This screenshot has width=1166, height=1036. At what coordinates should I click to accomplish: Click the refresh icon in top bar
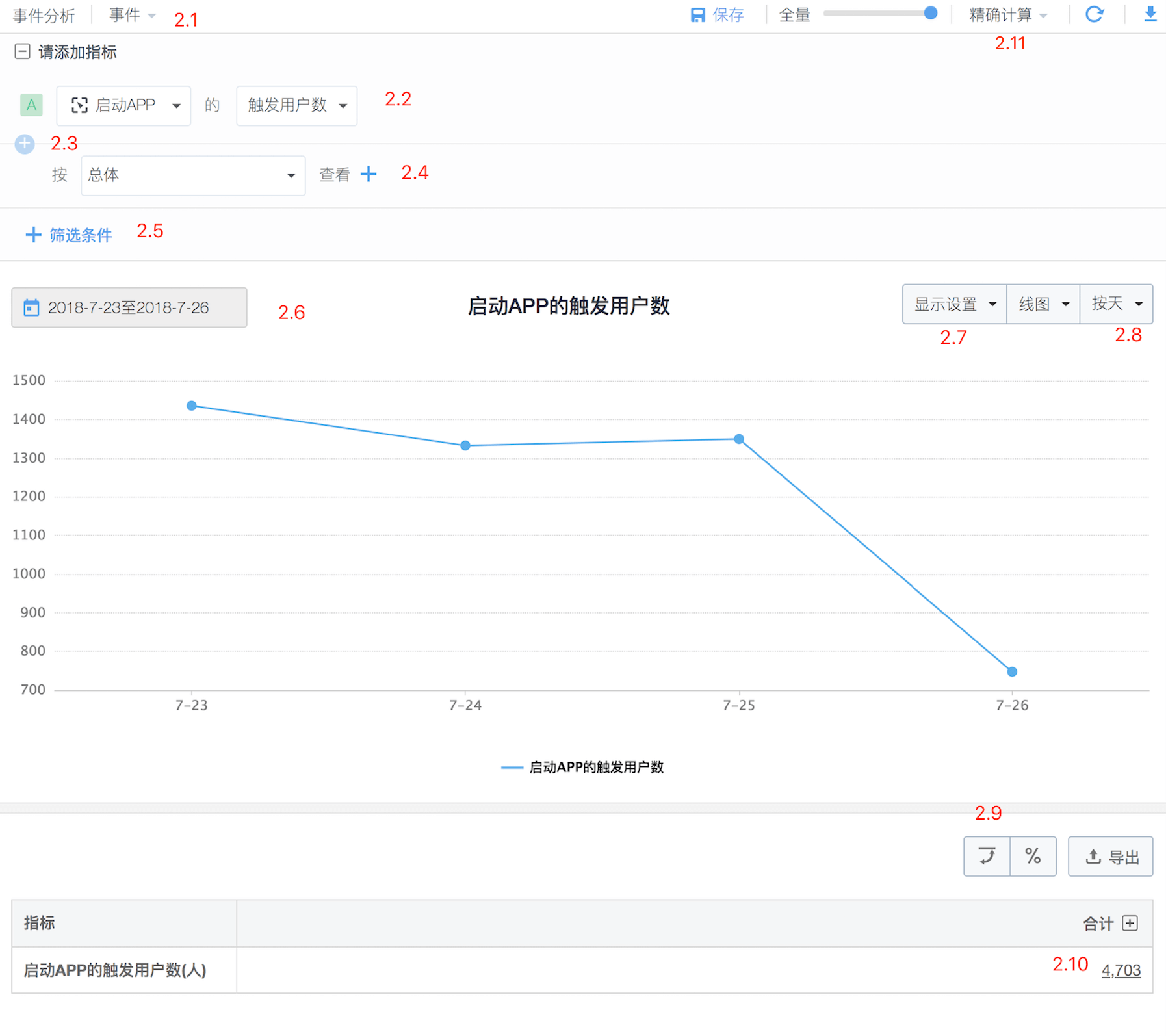click(x=1095, y=14)
